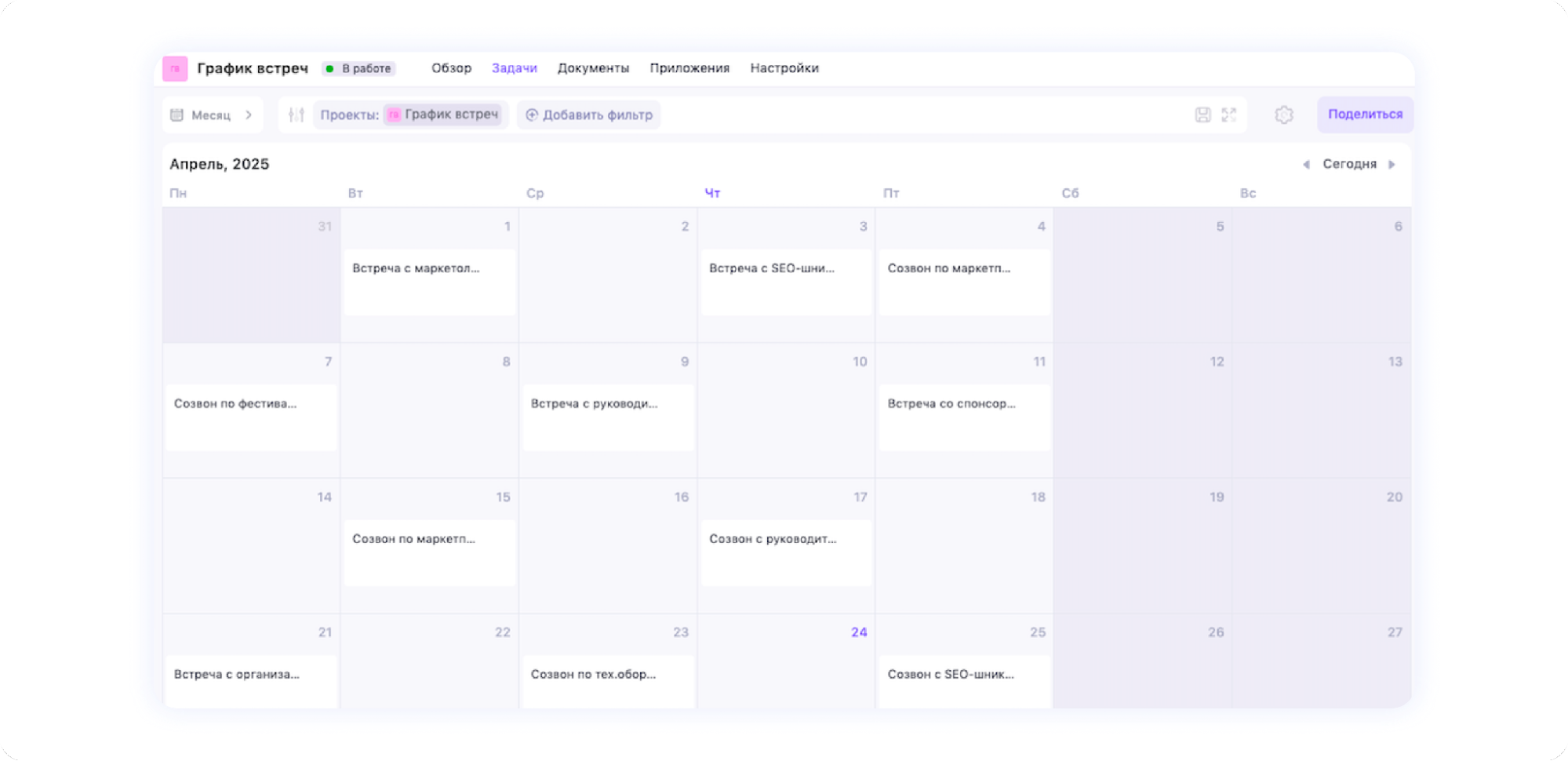Open the В работе status dropdown
The image size is (1568, 761).
coord(359,69)
